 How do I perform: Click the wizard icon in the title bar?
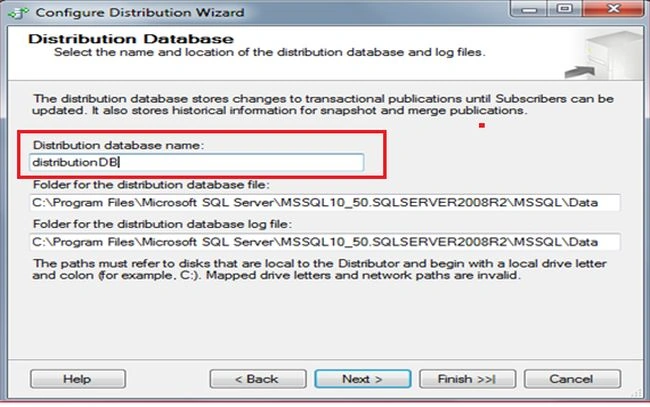click(x=18, y=13)
